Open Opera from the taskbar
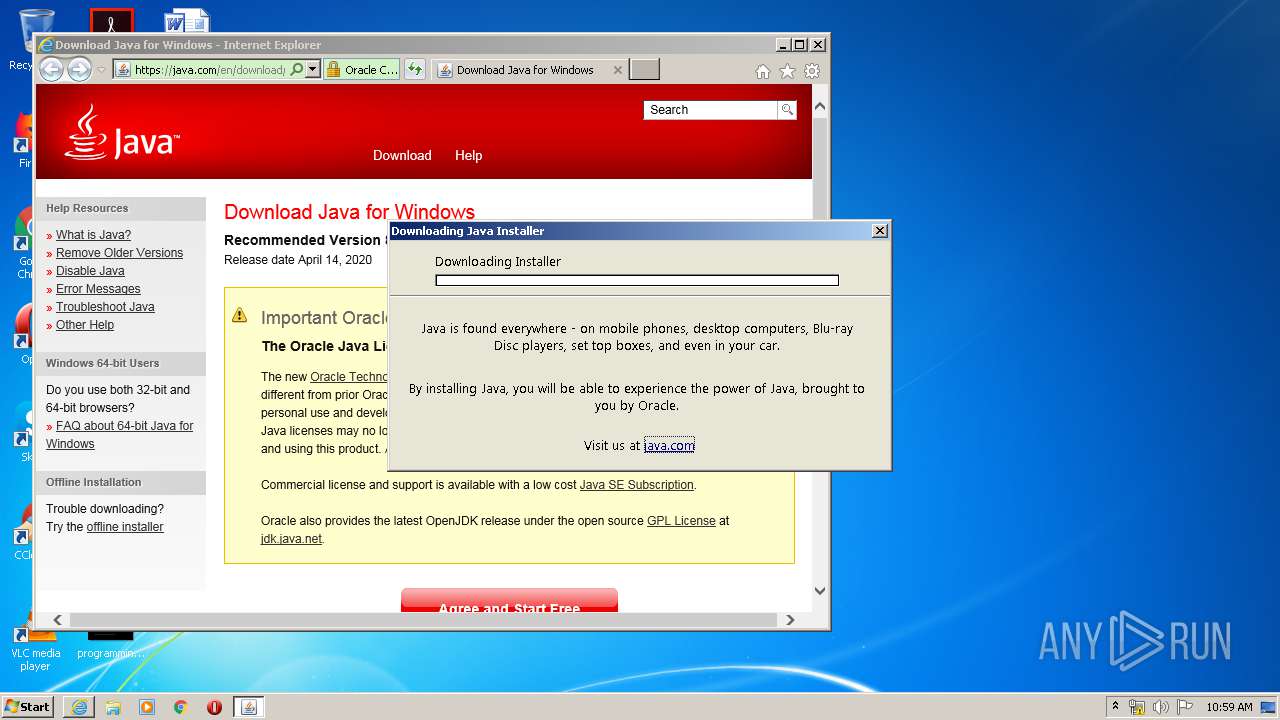1280x720 pixels. 214,707
